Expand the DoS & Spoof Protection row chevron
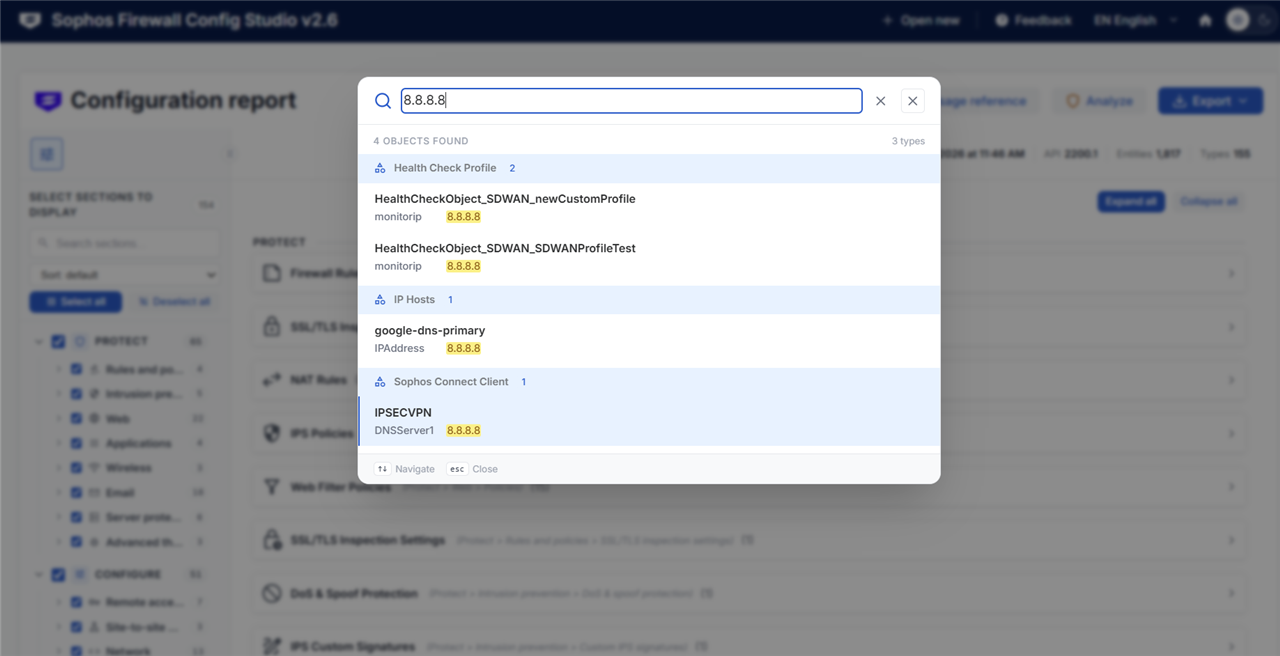The height and width of the screenshot is (656, 1280). (1231, 593)
